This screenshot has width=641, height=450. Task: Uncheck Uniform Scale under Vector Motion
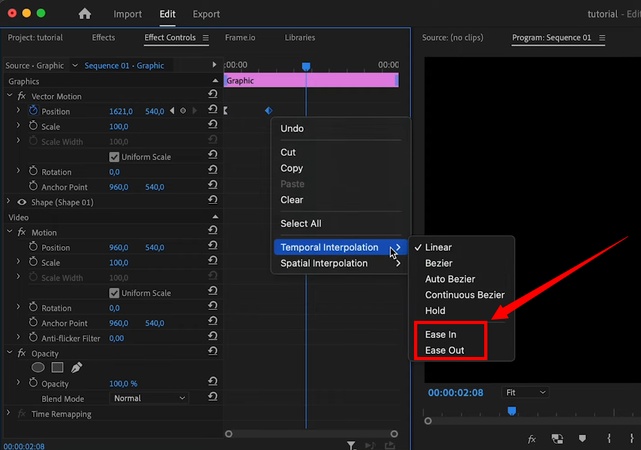click(114, 157)
